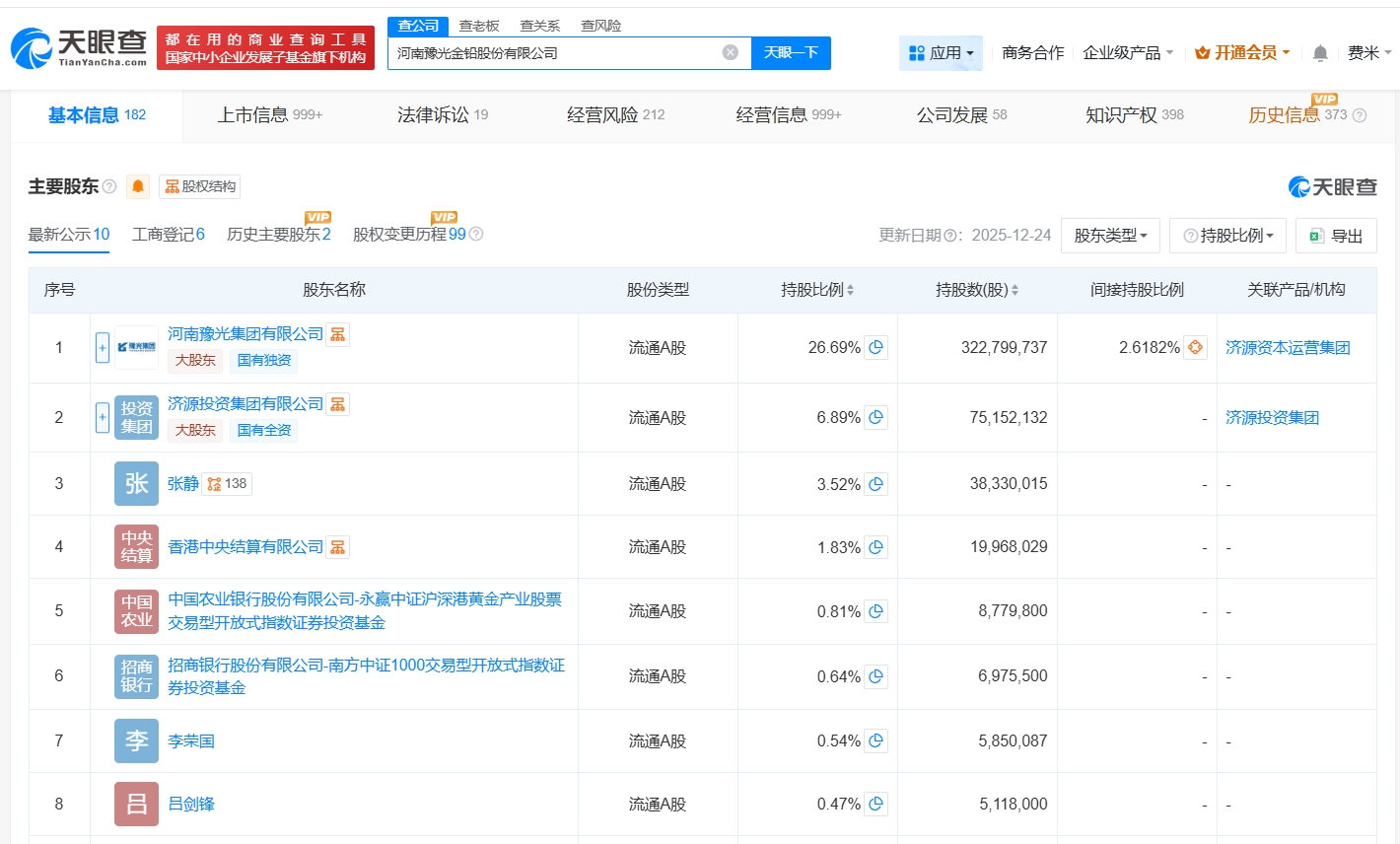Click pie chart icon beside 6.89%
The width and height of the screenshot is (1400, 844).
coord(875,417)
